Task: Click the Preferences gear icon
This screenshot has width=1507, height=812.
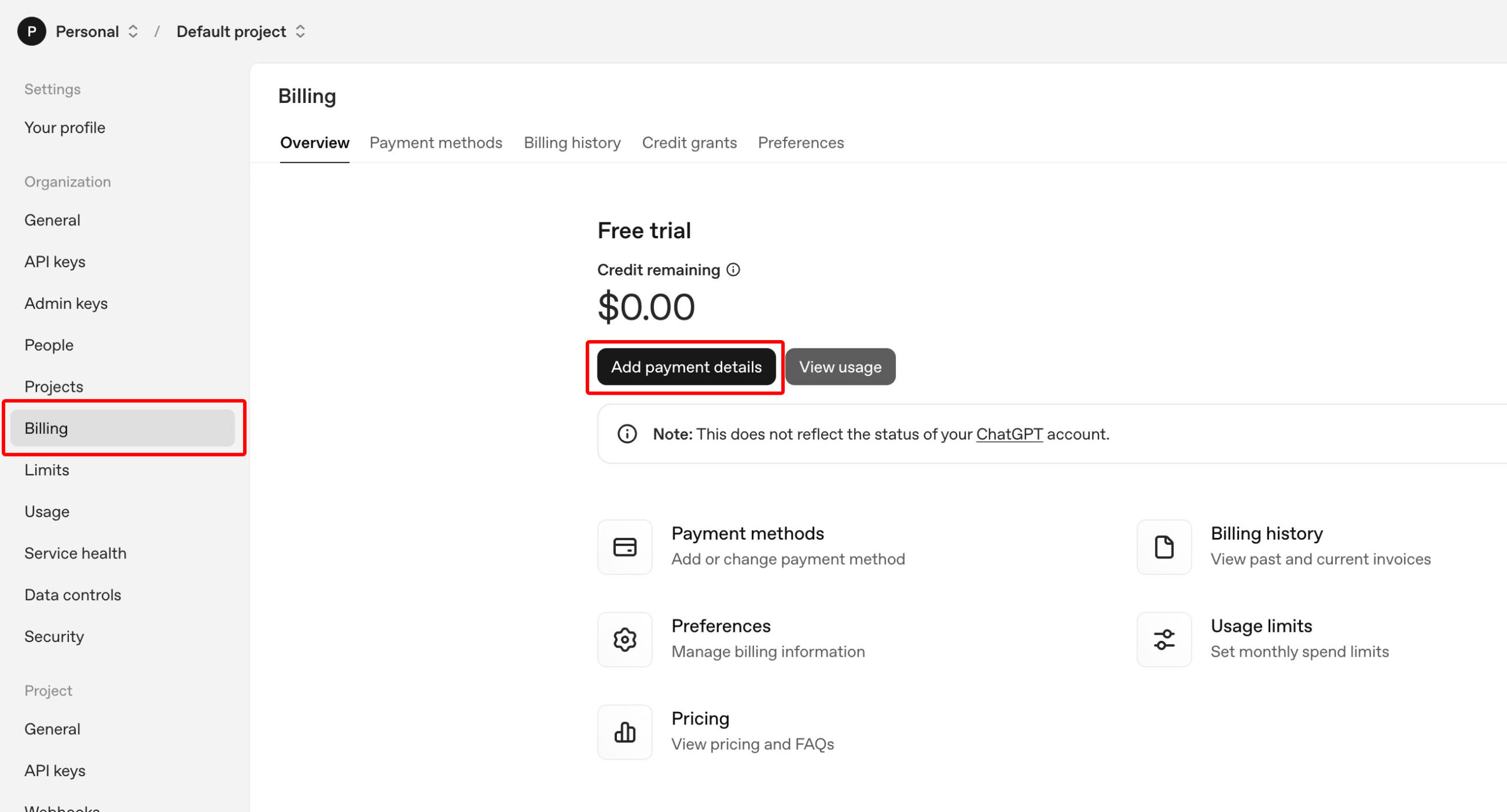Action: point(625,640)
